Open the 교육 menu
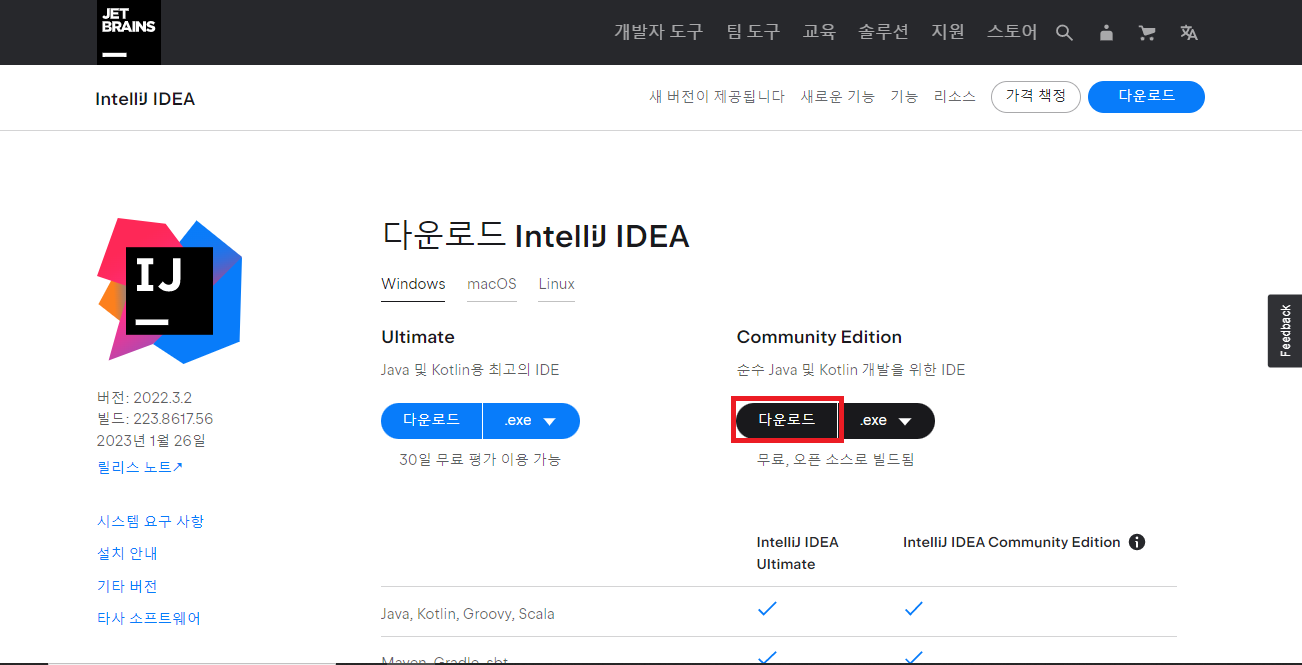The image size is (1302, 665). click(x=819, y=32)
